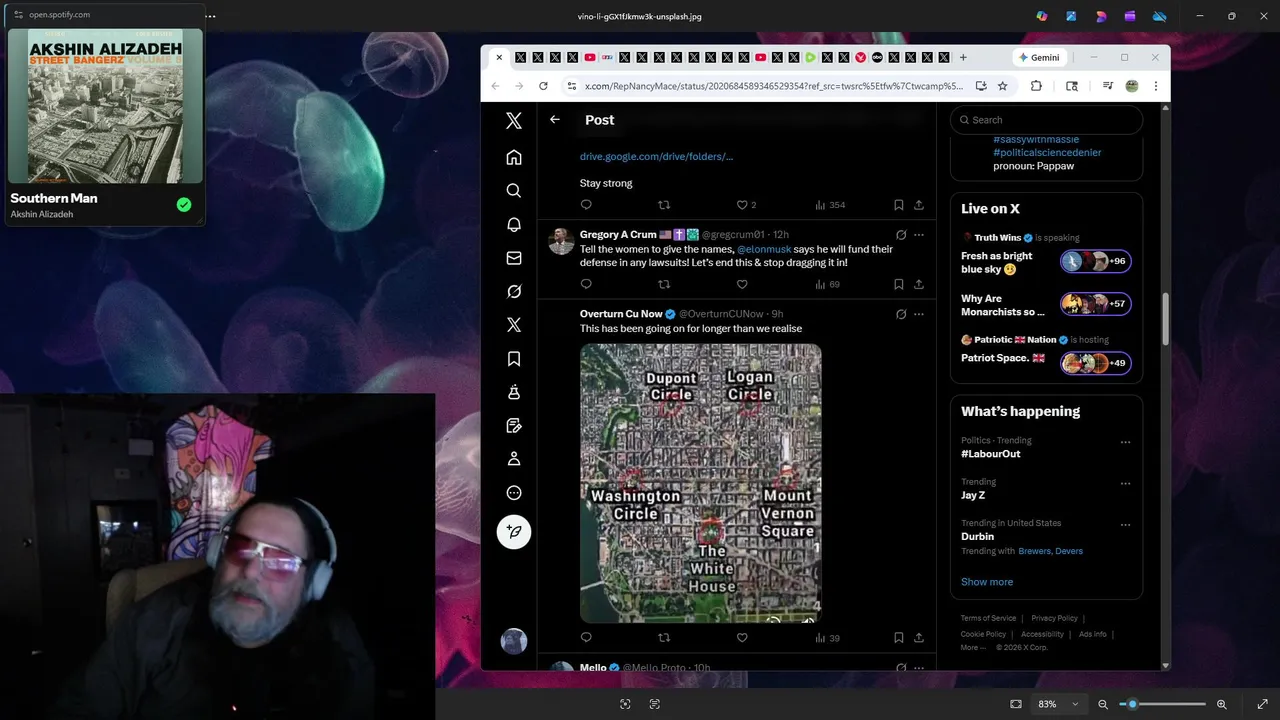The width and height of the screenshot is (1280, 720).
Task: Open Bookmarks icon in X sidebar
Action: (x=514, y=358)
